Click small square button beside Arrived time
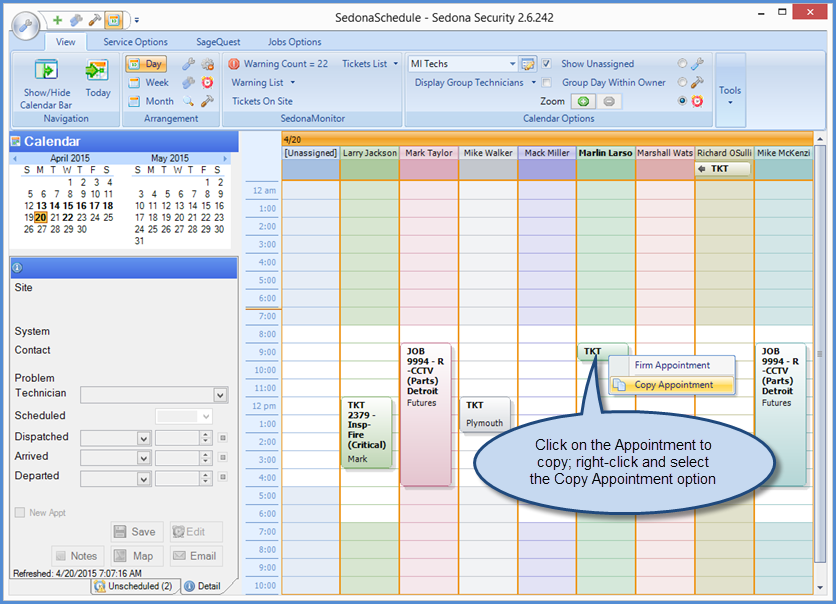836x604 pixels. click(223, 457)
